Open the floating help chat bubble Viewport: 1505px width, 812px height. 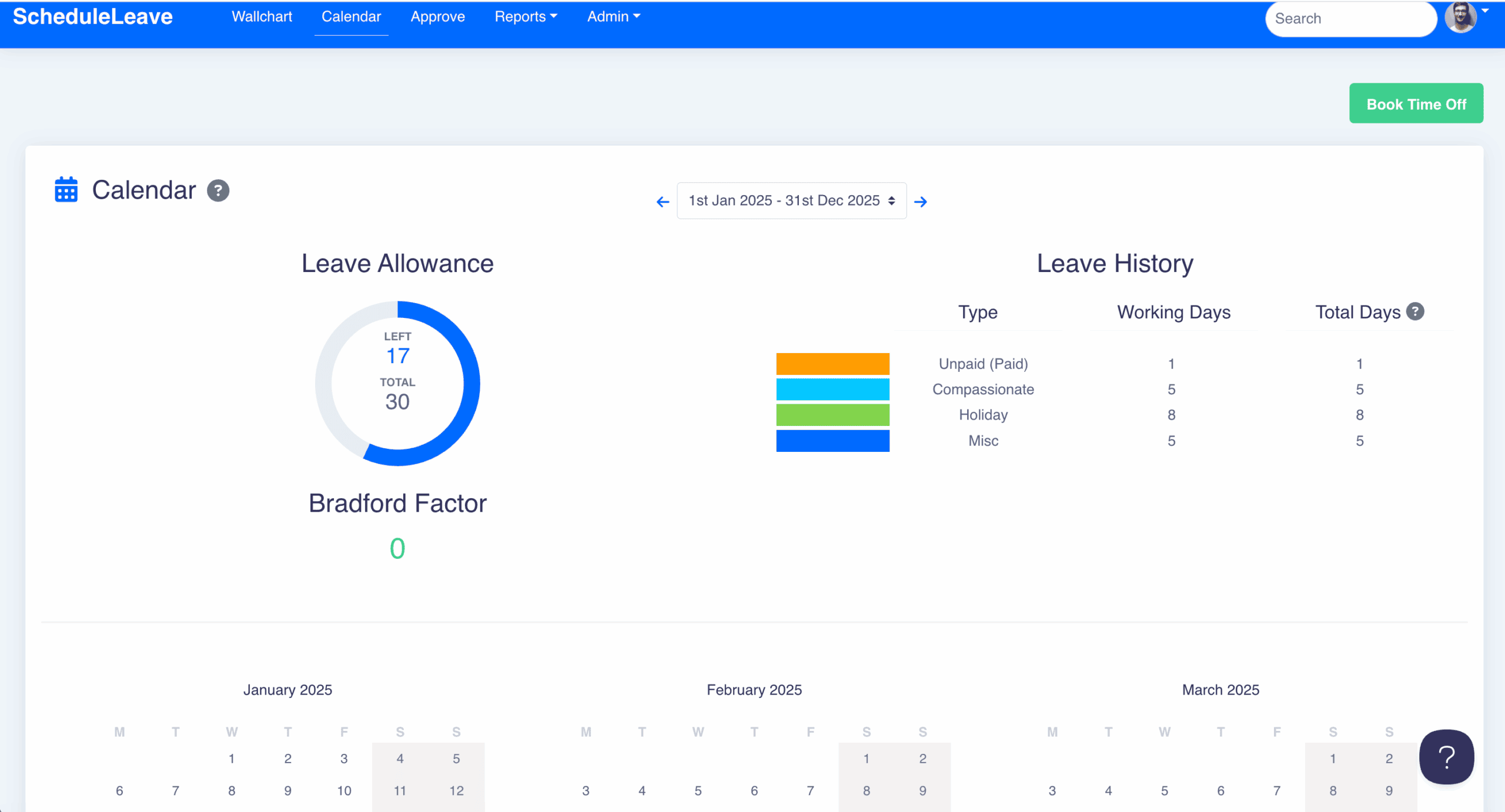point(1446,757)
